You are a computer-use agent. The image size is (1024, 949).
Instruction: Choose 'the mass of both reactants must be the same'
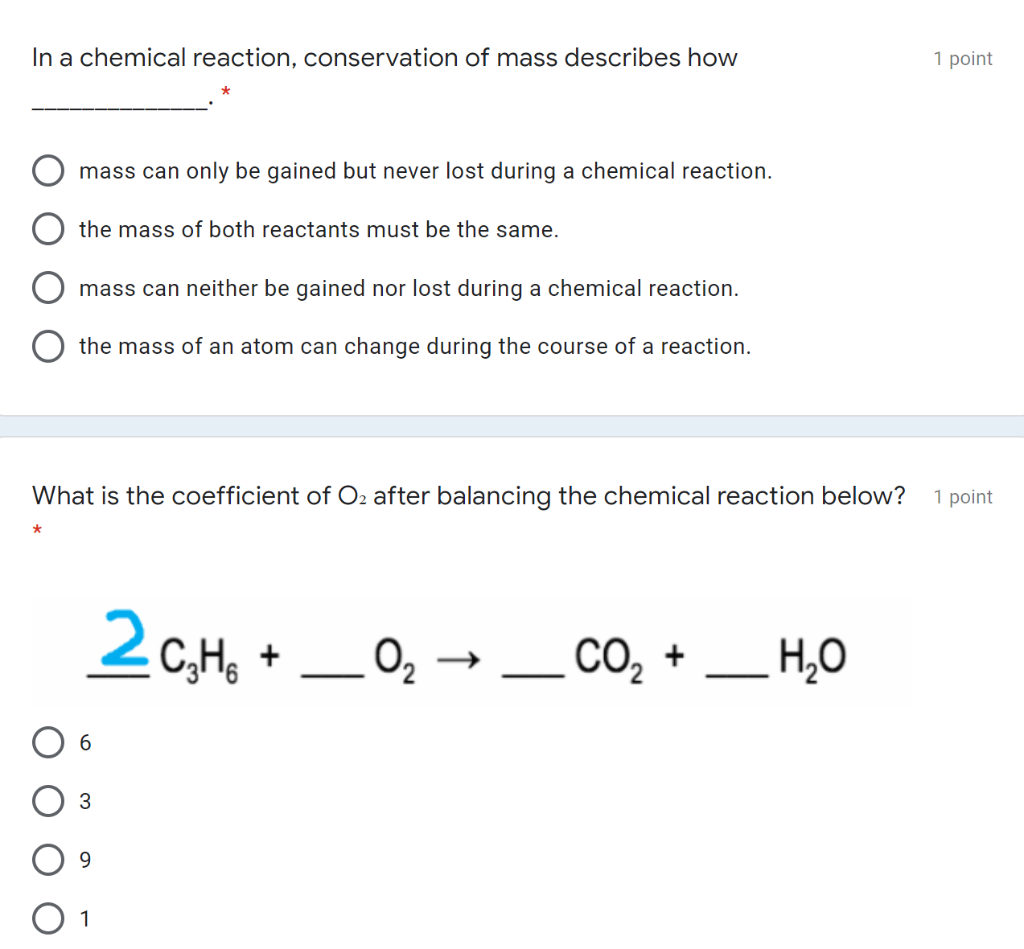point(48,228)
